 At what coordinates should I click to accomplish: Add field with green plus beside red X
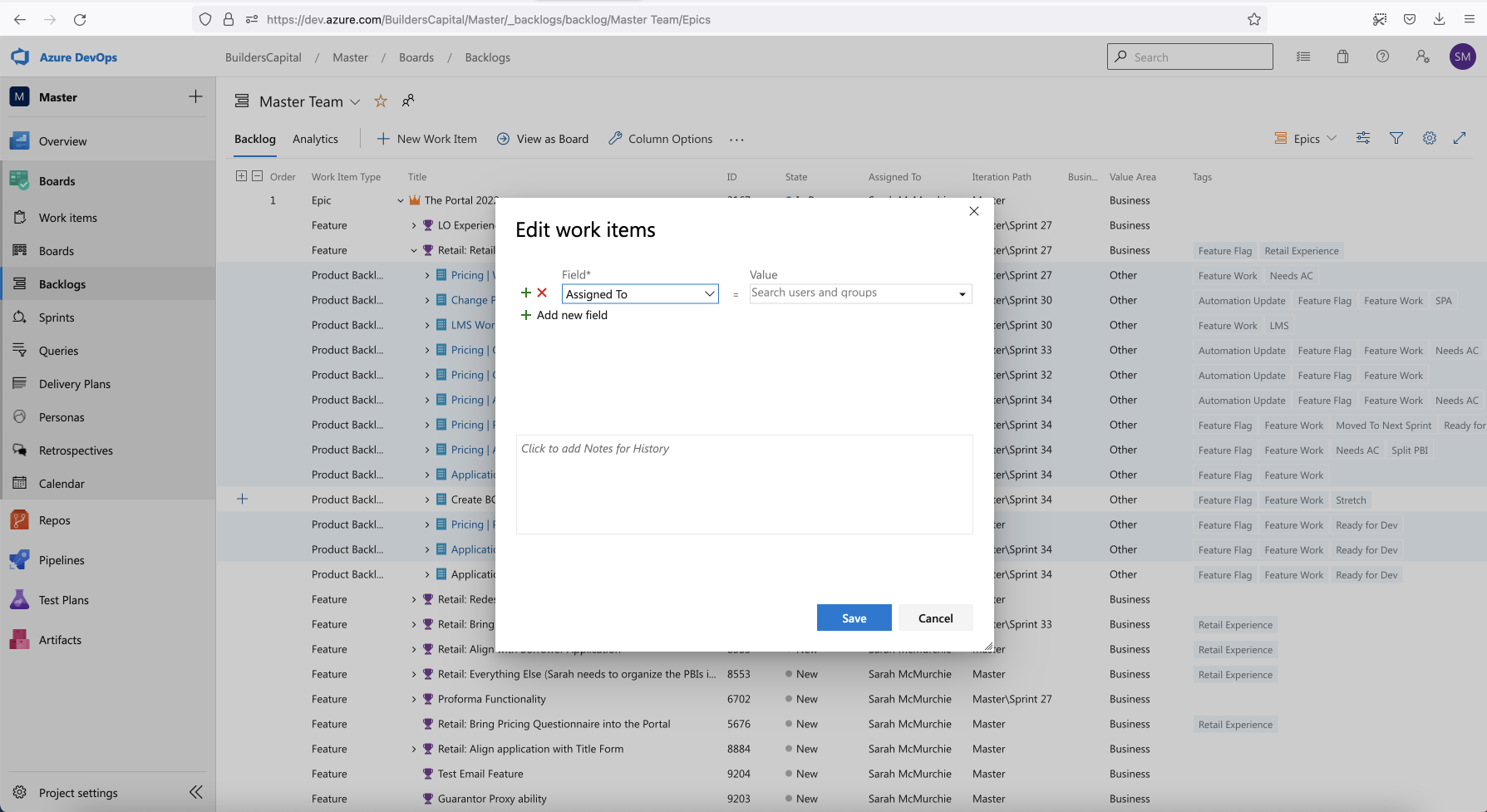tap(525, 293)
